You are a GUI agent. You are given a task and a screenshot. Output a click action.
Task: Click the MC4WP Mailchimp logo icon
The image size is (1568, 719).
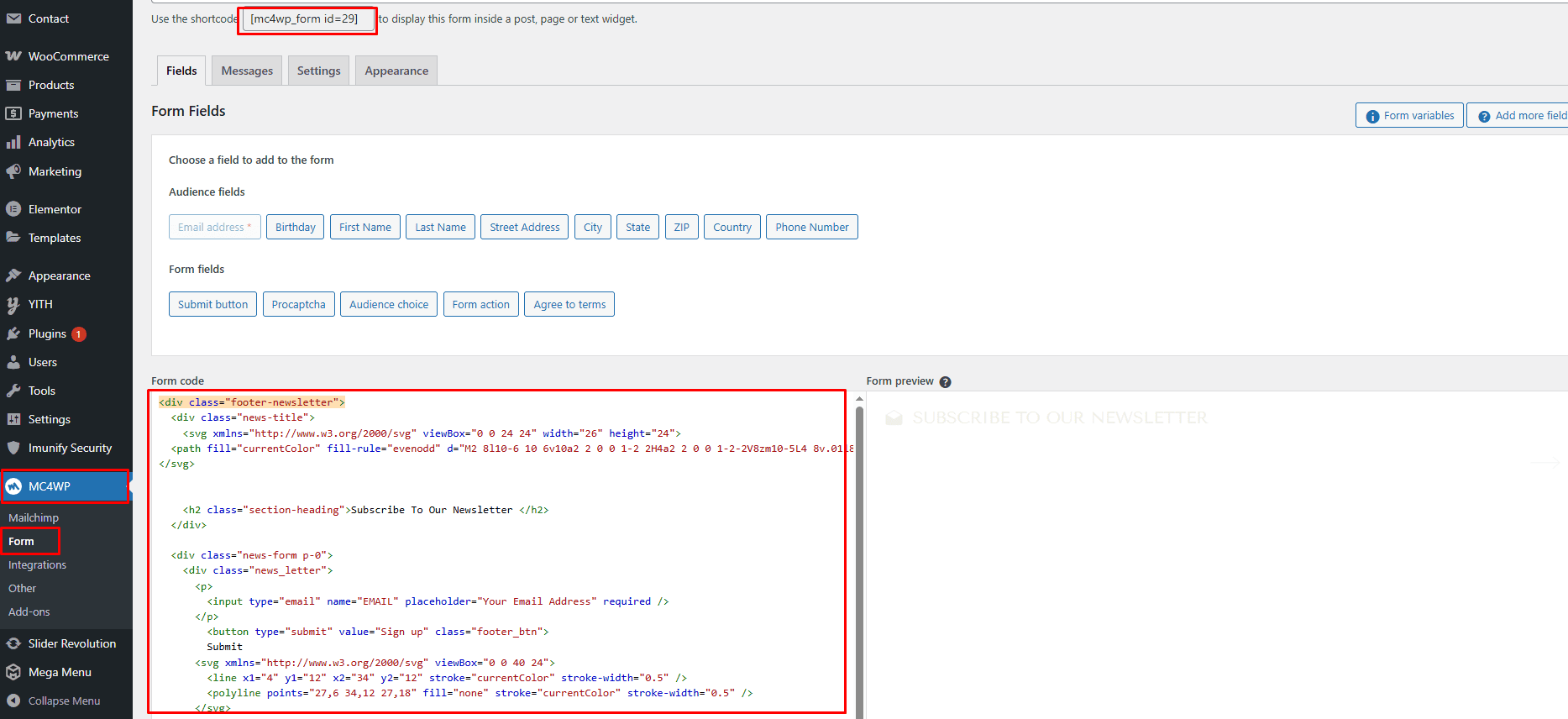click(13, 486)
